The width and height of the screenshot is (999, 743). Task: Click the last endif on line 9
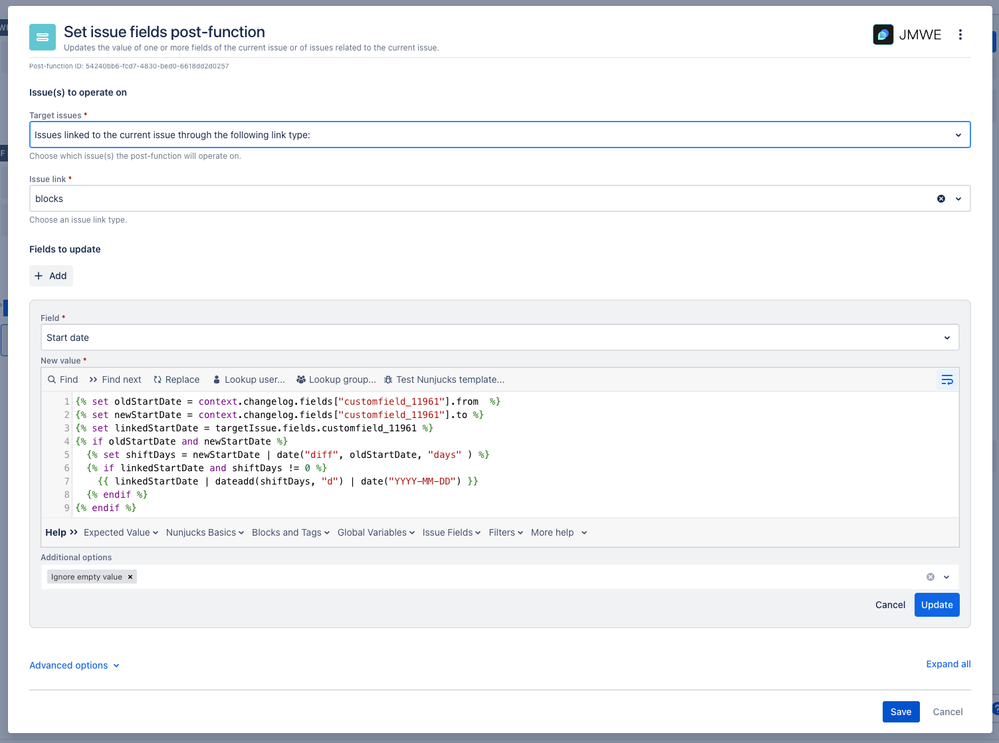(x=106, y=508)
